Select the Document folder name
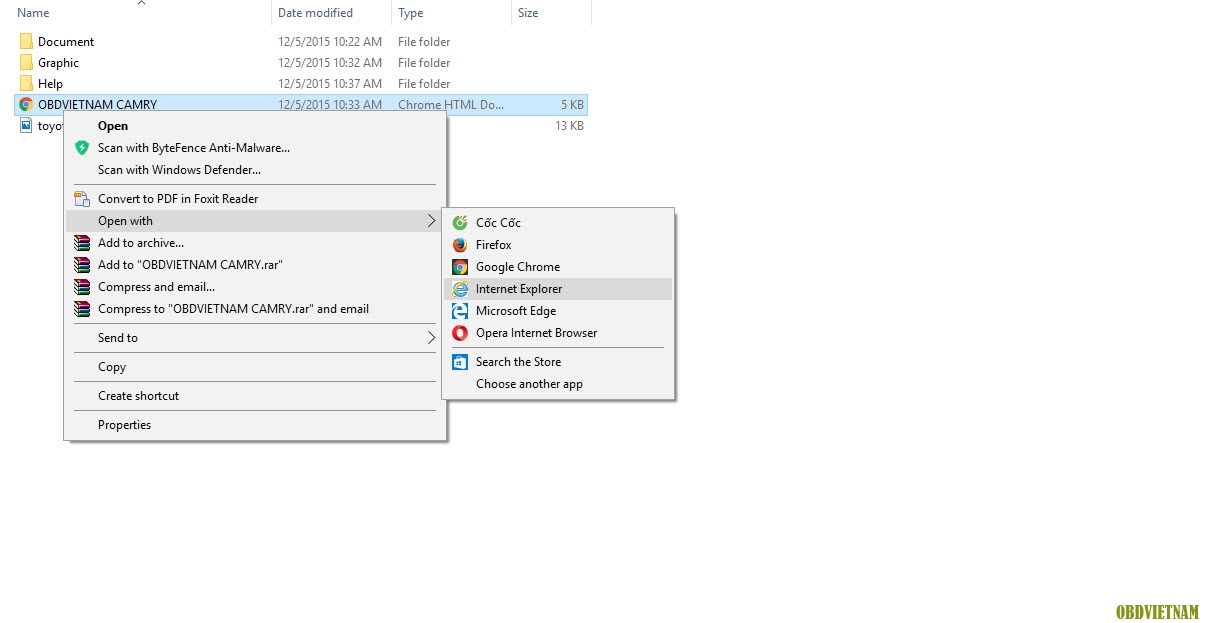The height and width of the screenshot is (623, 1206). click(x=66, y=41)
